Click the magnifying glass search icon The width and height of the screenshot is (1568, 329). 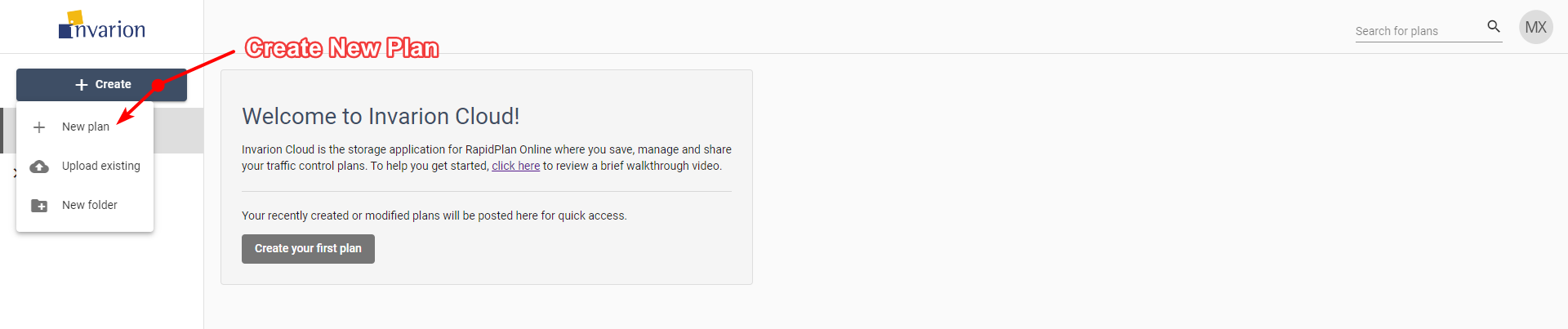[x=1494, y=26]
